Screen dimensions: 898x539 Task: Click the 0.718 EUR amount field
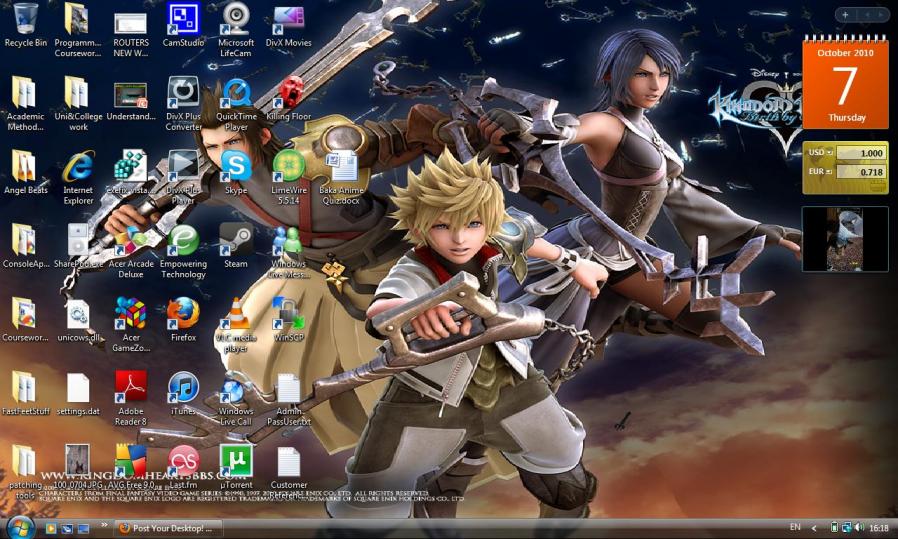[x=861, y=172]
